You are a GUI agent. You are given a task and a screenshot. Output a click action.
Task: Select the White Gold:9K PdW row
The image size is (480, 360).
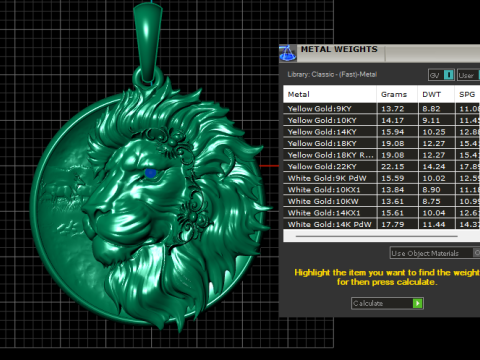(x=382, y=178)
